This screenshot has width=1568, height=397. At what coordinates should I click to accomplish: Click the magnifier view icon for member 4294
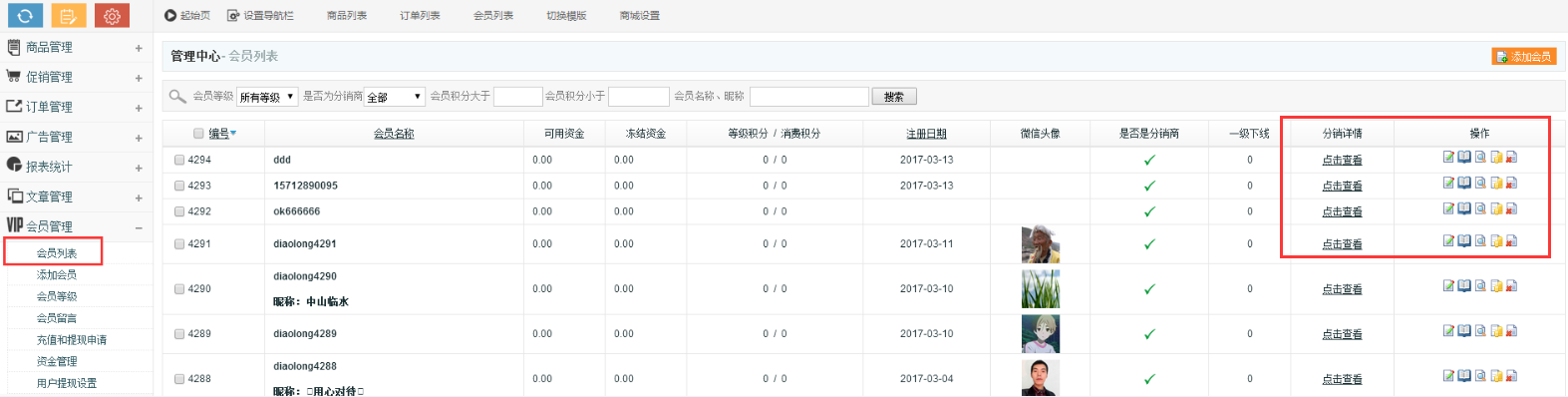point(1480,157)
